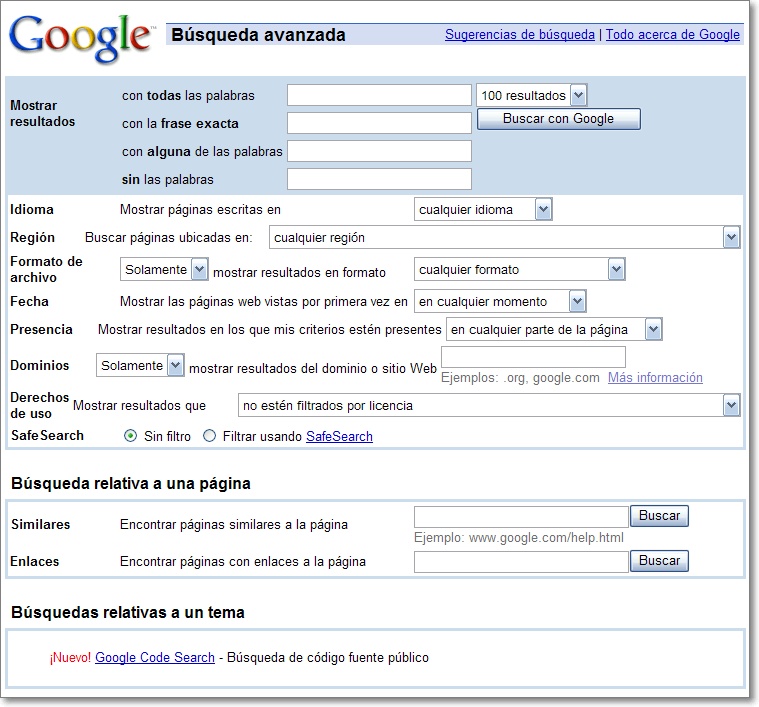
Task: Click the 'Idioma' label
Action: click(32, 210)
